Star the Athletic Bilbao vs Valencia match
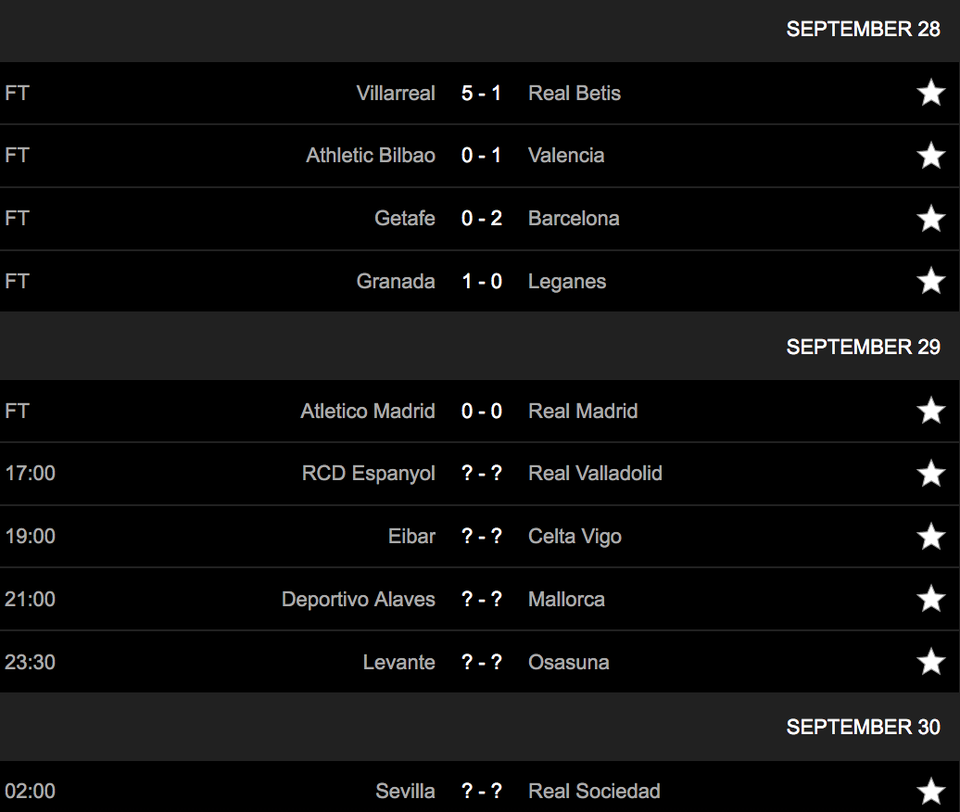Screen dimensions: 960x812 931,155
